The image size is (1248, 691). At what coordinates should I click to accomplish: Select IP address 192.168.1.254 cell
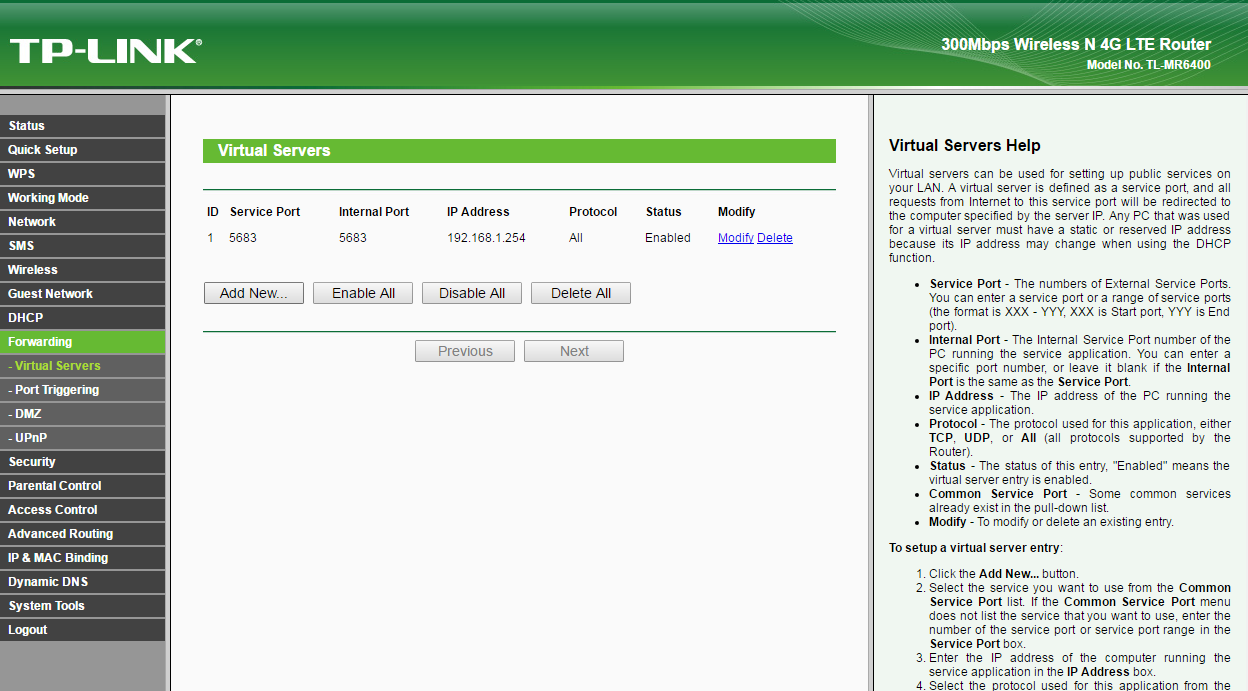point(486,238)
